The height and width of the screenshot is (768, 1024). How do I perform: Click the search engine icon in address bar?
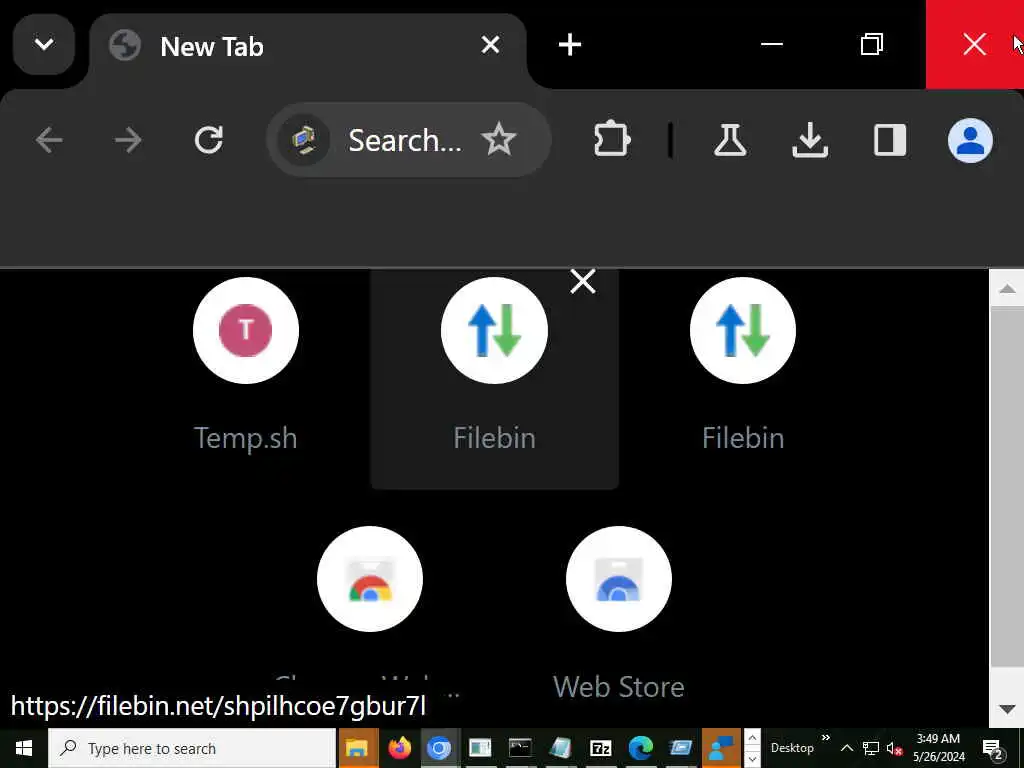tap(304, 140)
